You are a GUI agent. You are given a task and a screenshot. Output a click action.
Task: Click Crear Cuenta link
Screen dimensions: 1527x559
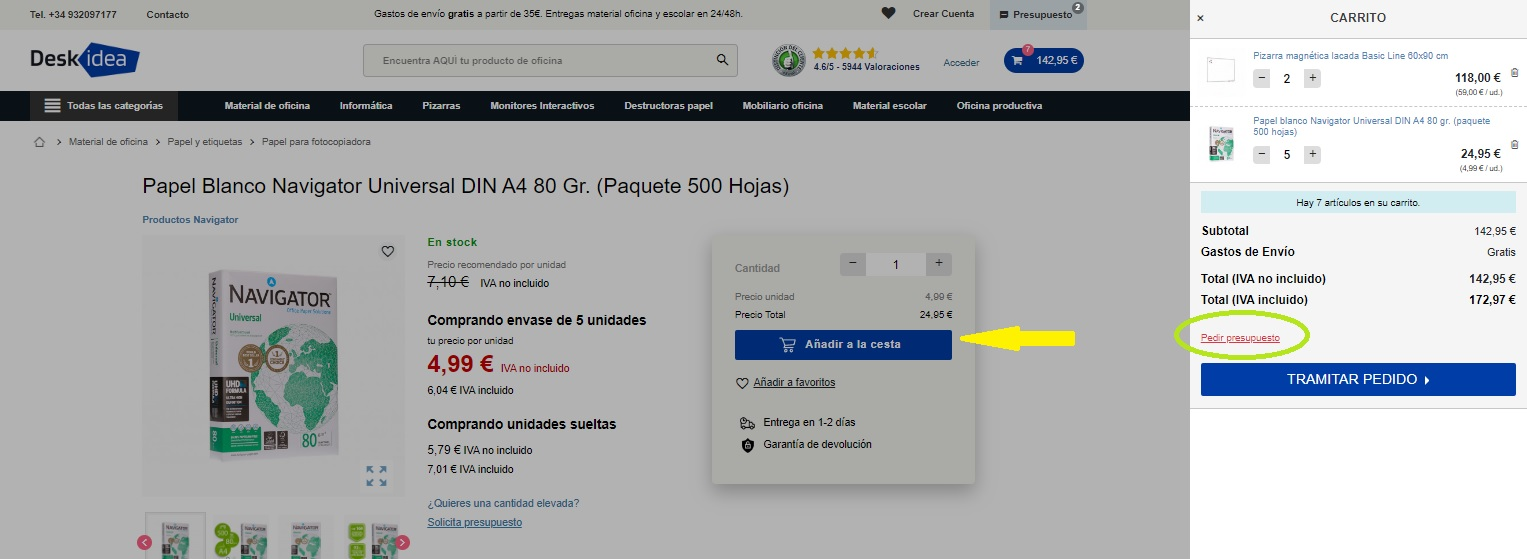(943, 14)
